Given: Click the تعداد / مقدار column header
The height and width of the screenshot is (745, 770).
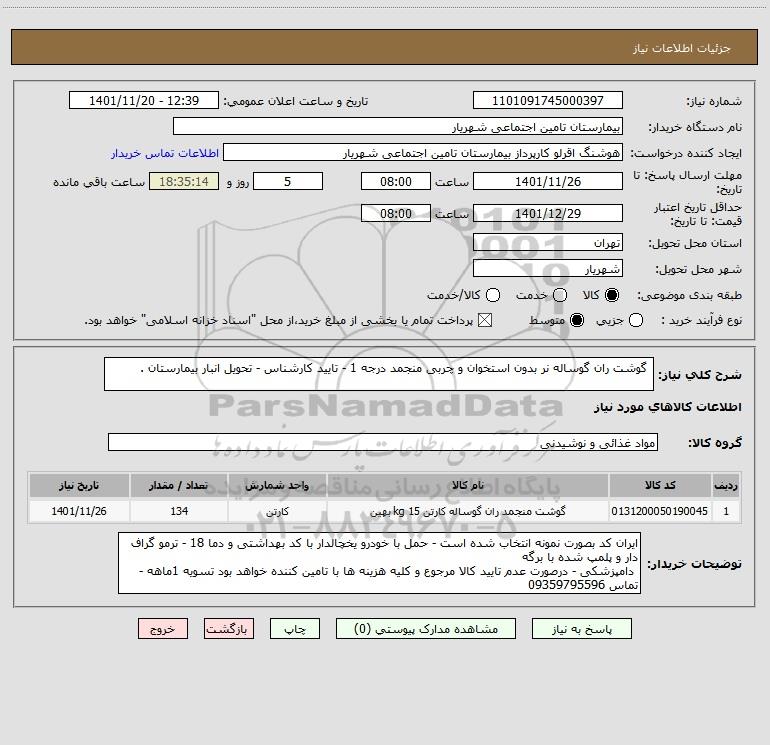Looking at the screenshot, I should 179,485.
